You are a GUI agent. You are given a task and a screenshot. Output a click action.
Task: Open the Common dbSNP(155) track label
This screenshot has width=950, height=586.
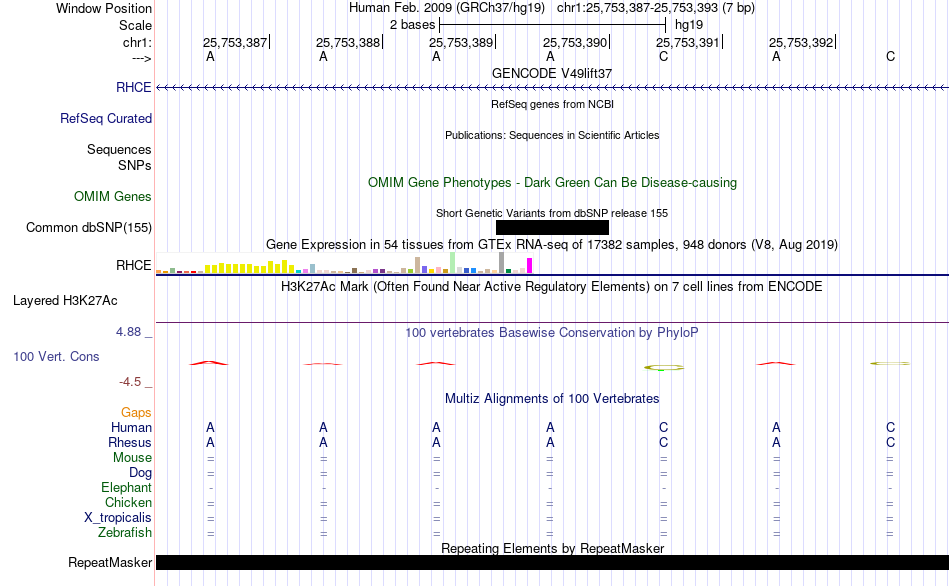pos(88,227)
